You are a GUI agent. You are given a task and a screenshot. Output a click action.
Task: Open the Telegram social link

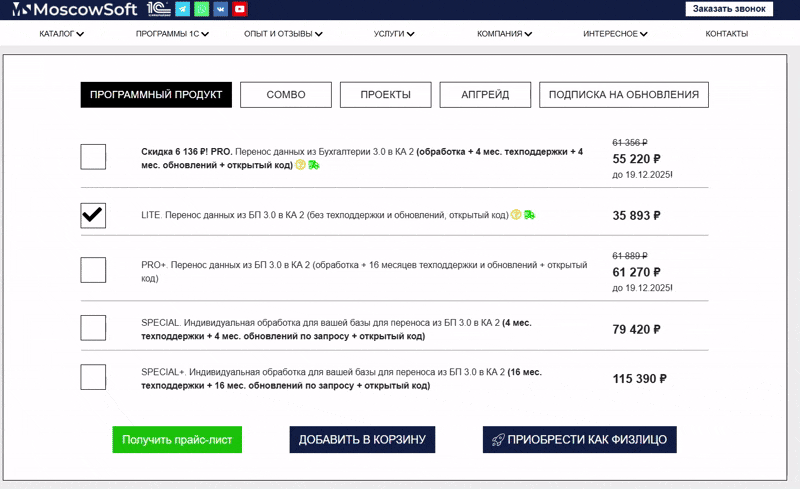click(x=182, y=9)
